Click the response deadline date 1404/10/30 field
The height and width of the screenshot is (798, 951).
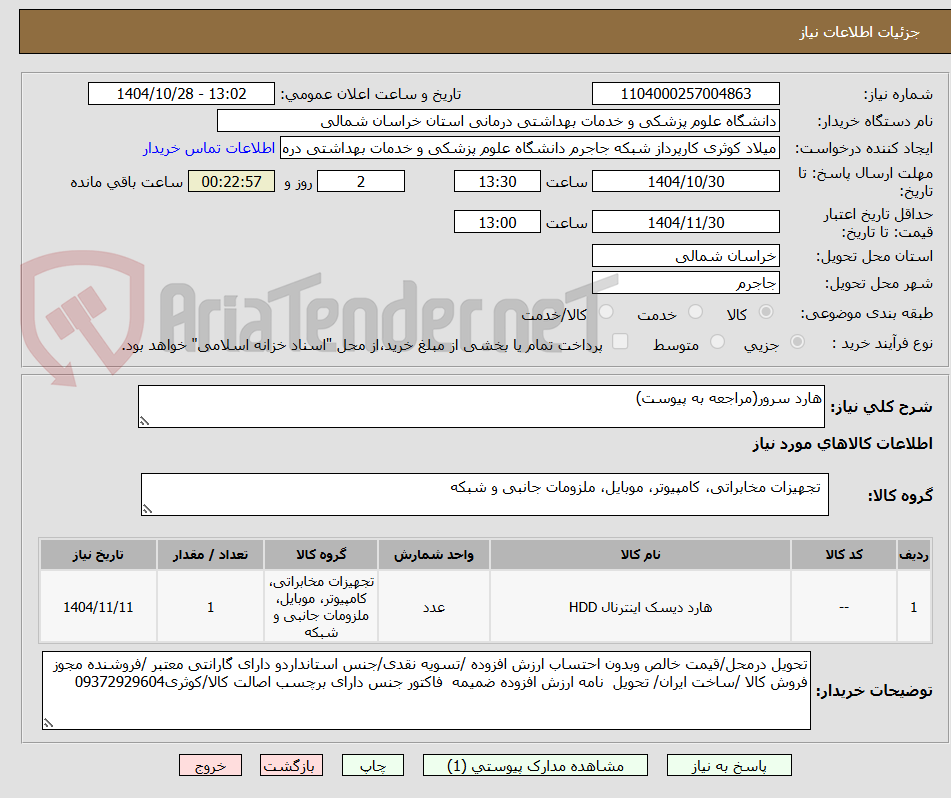point(685,181)
